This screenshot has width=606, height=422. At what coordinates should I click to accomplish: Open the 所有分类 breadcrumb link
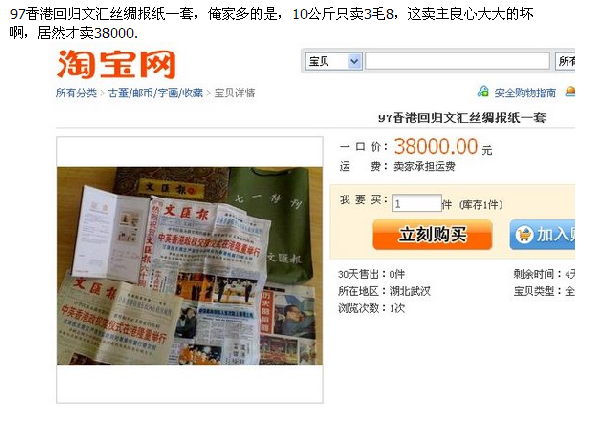[x=76, y=93]
